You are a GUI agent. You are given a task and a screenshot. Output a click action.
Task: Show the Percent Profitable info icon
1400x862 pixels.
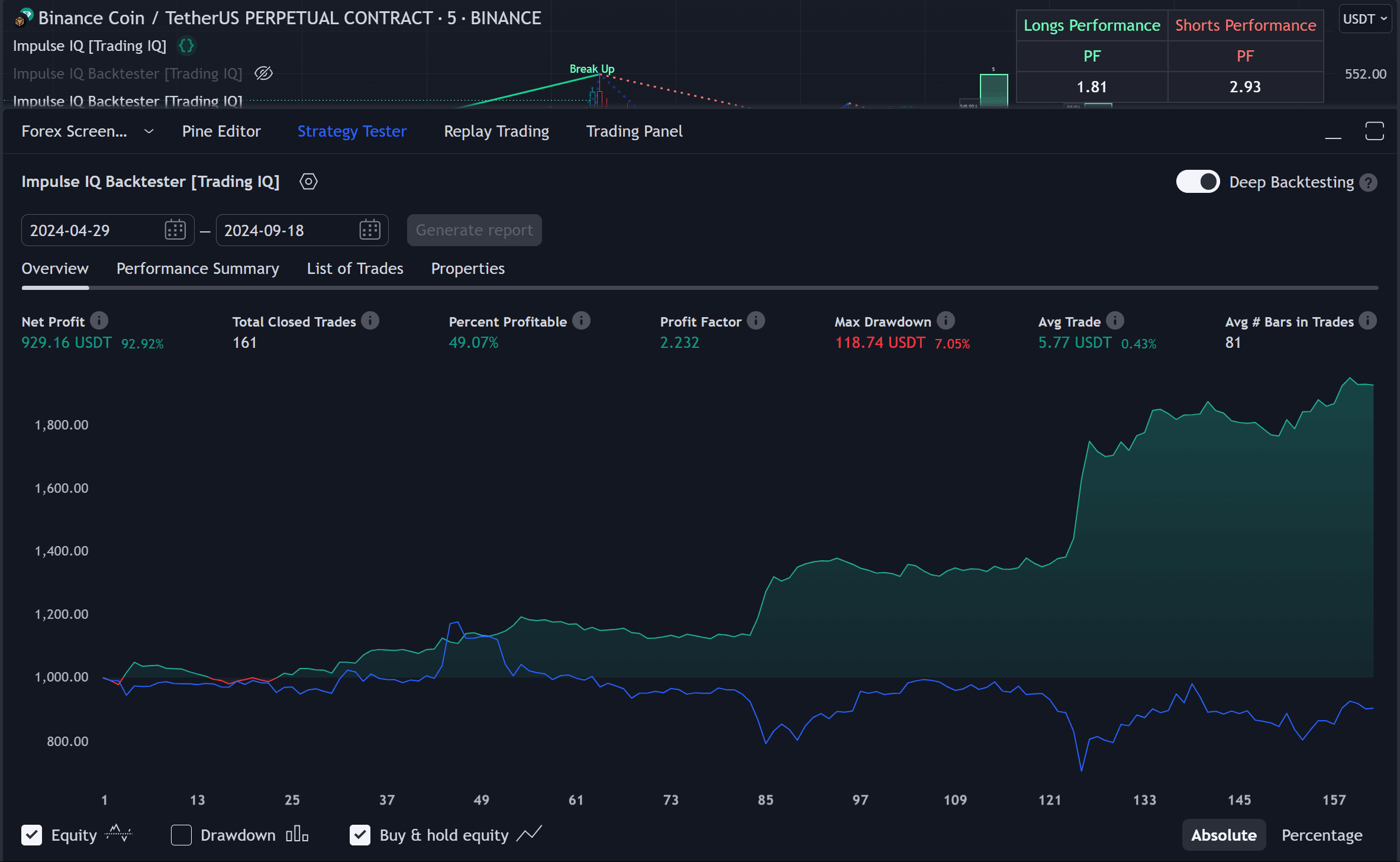point(582,321)
